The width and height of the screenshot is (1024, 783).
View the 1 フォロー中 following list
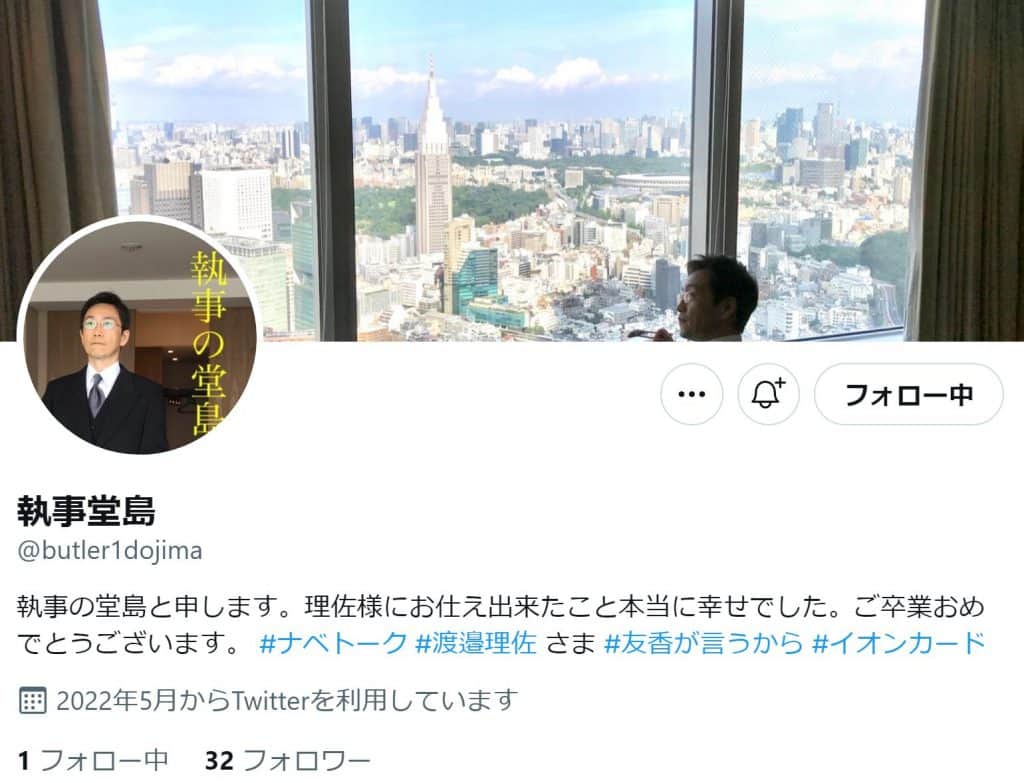pos(93,761)
